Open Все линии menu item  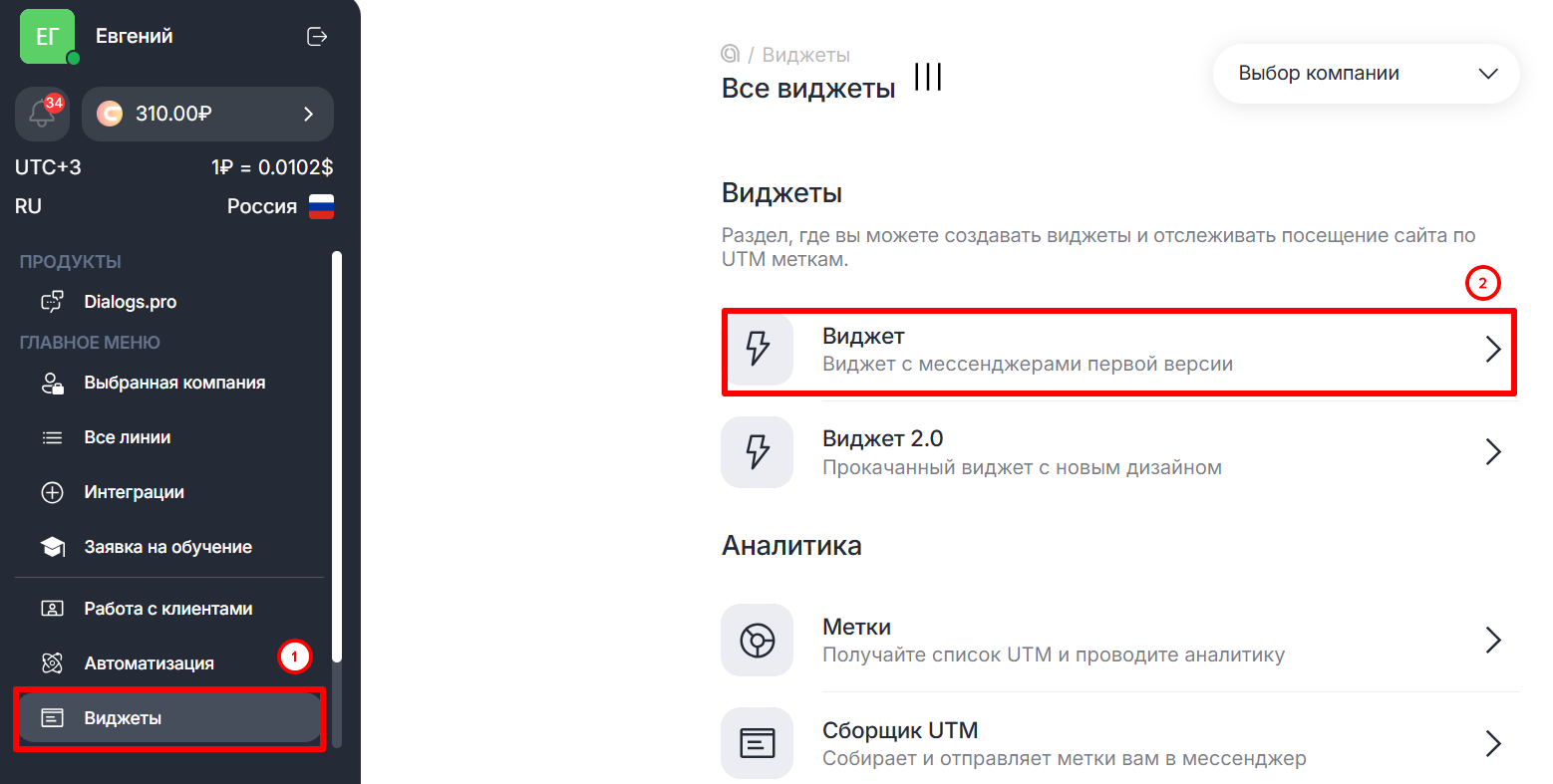(x=128, y=437)
